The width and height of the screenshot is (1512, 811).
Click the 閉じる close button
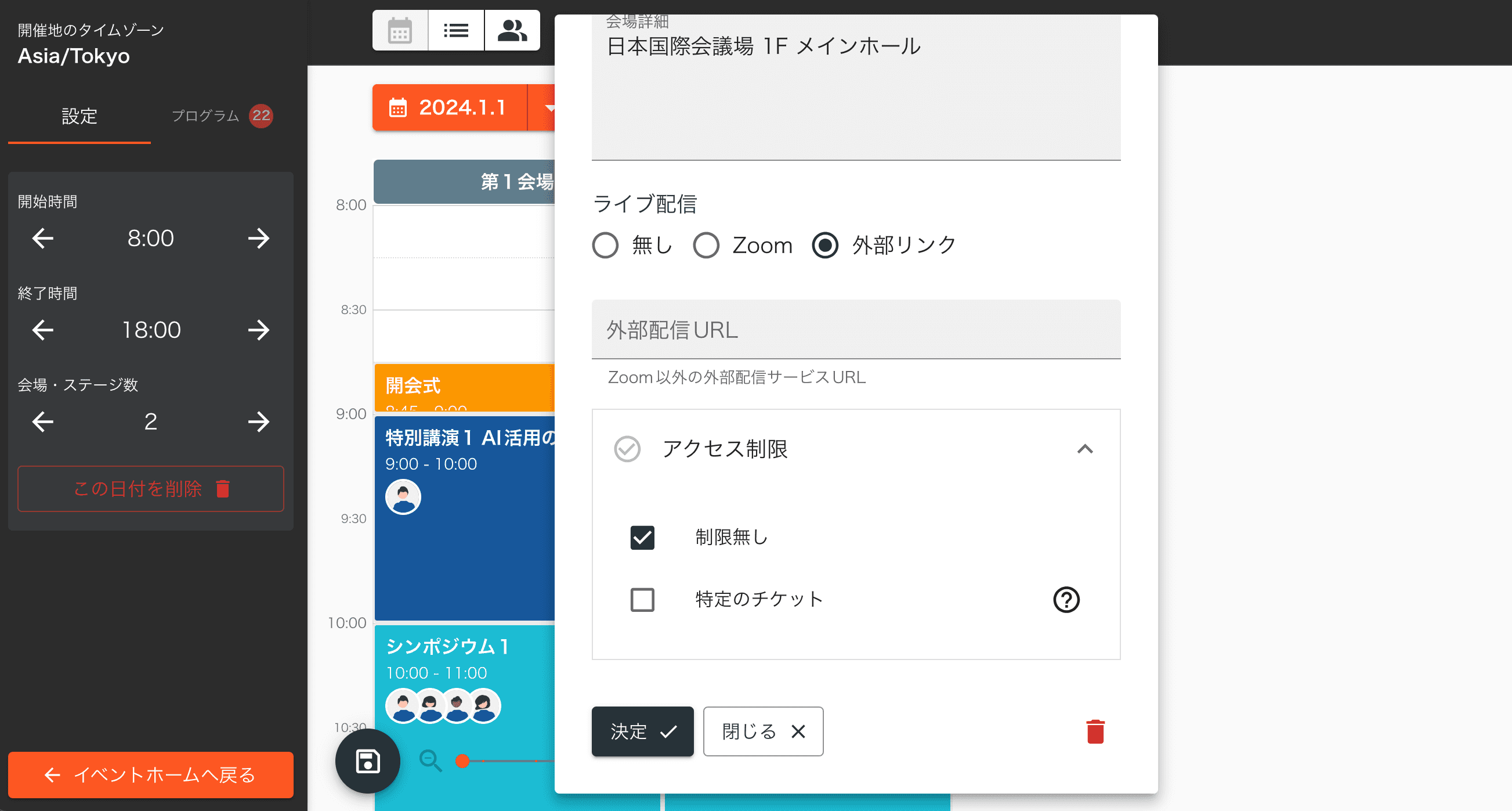pyautogui.click(x=761, y=730)
